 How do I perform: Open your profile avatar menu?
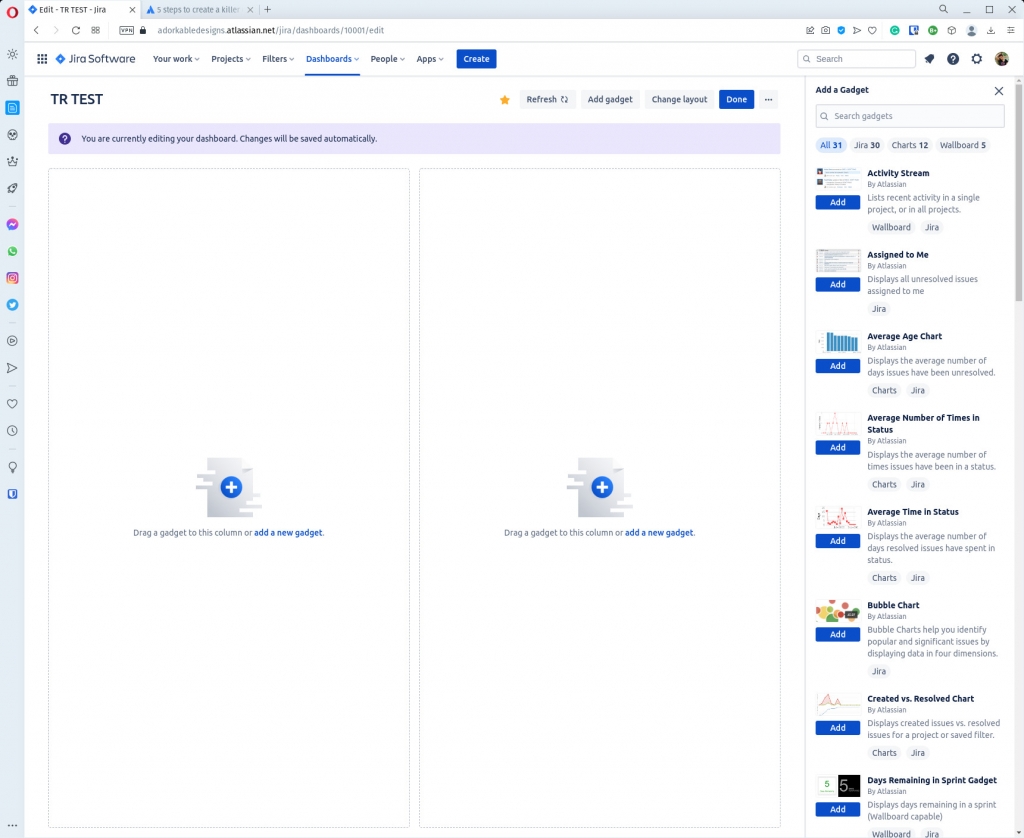1002,59
